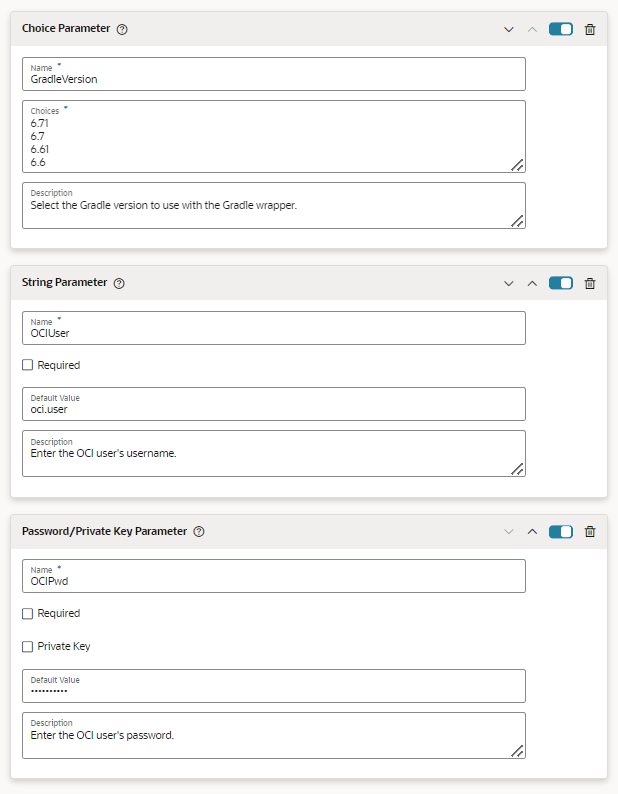The image size is (618, 794).
Task: Tick the Private Key checkbox
Action: point(28,646)
